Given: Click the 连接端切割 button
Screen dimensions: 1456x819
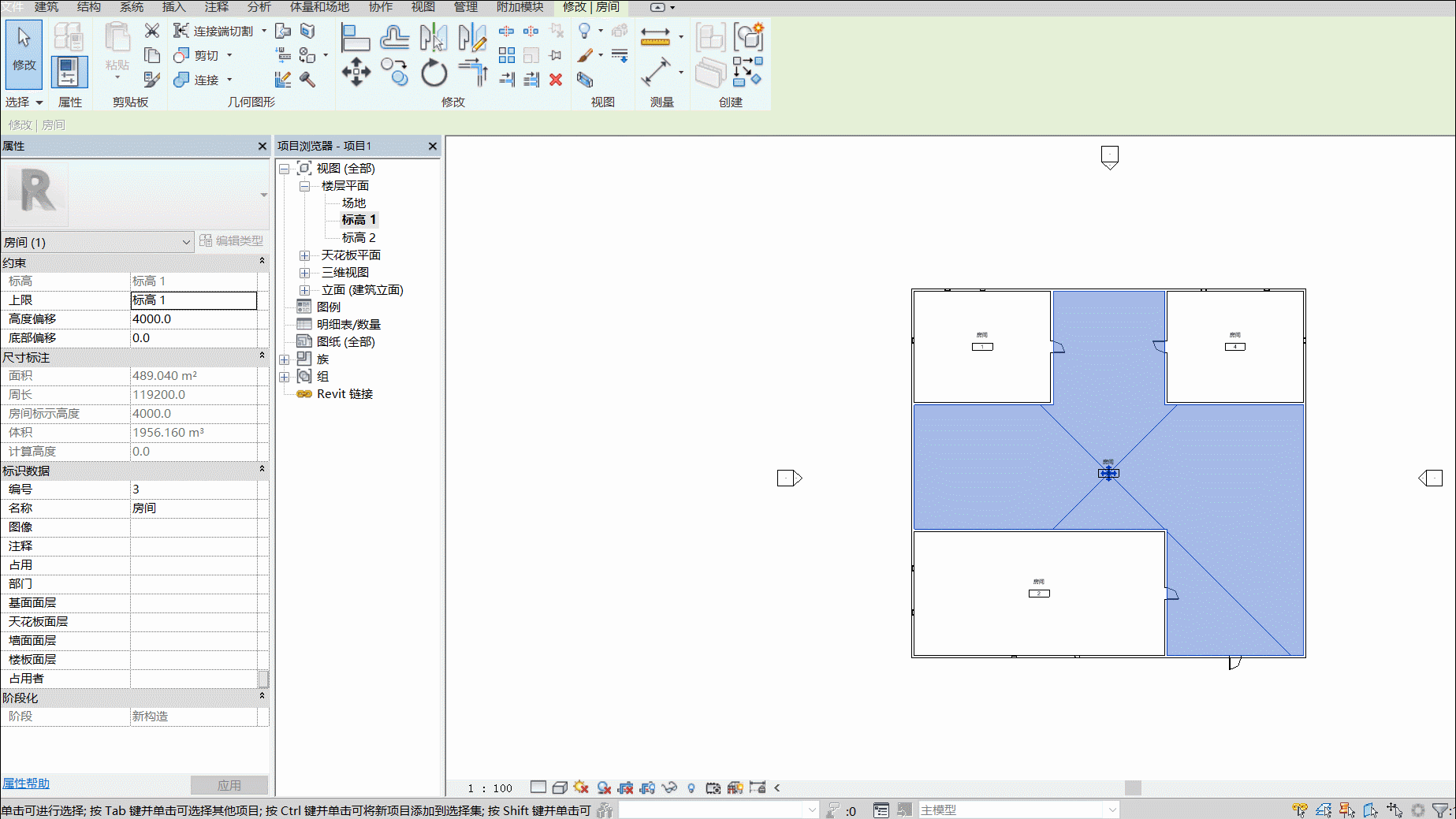Looking at the screenshot, I should [x=214, y=31].
